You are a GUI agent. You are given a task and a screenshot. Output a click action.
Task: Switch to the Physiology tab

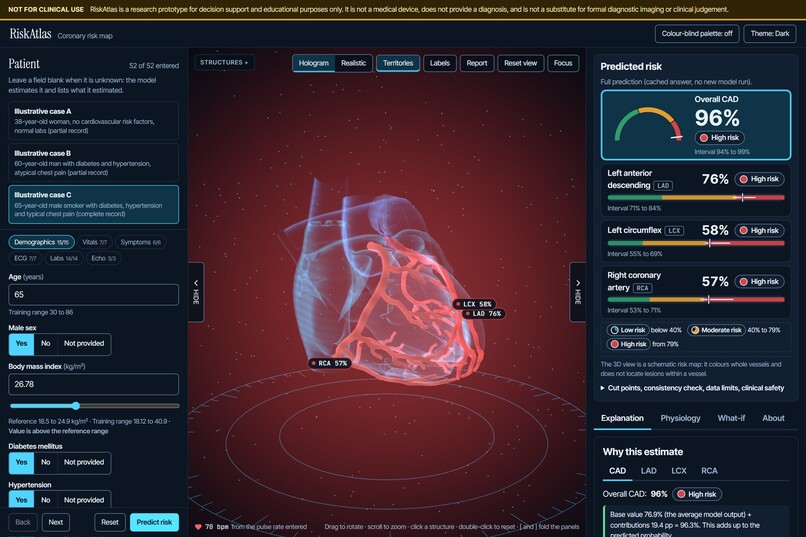pos(680,418)
